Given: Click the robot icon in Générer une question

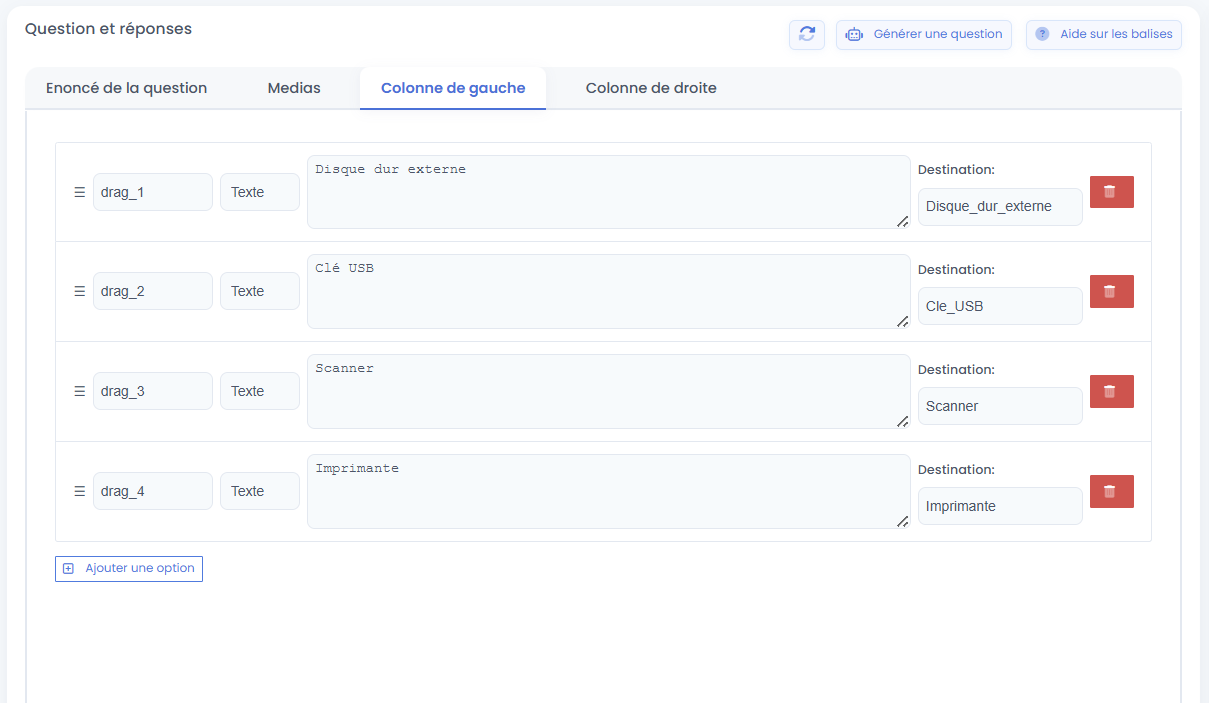Looking at the screenshot, I should tap(853, 34).
